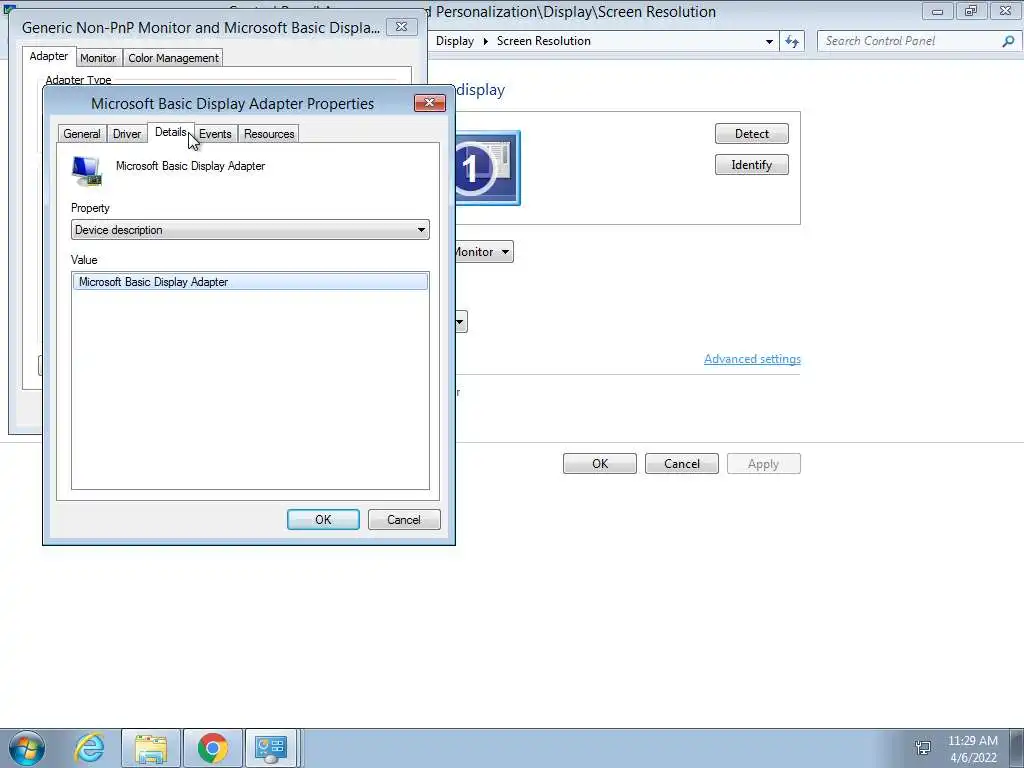The width and height of the screenshot is (1024, 768).
Task: Click the Search Control Panel field
Action: 911,41
